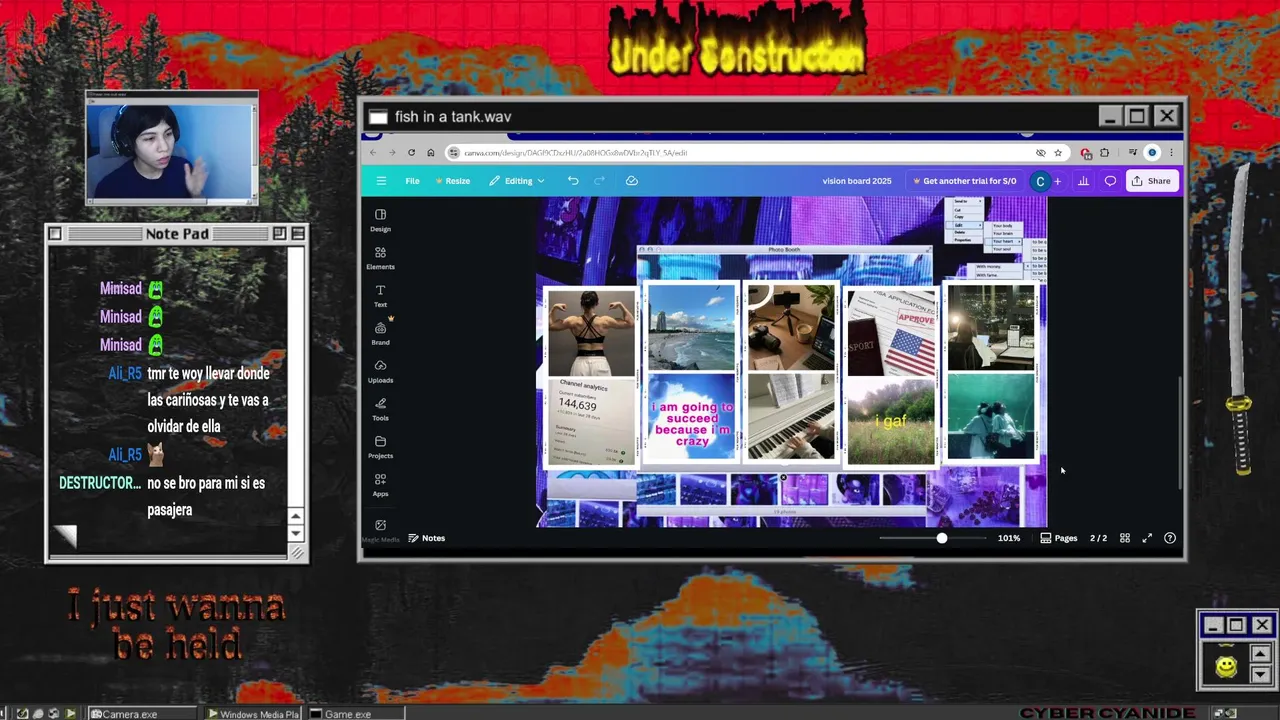This screenshot has height=720, width=1280.
Task: Open the Apps panel in sidebar
Action: pyautogui.click(x=380, y=485)
